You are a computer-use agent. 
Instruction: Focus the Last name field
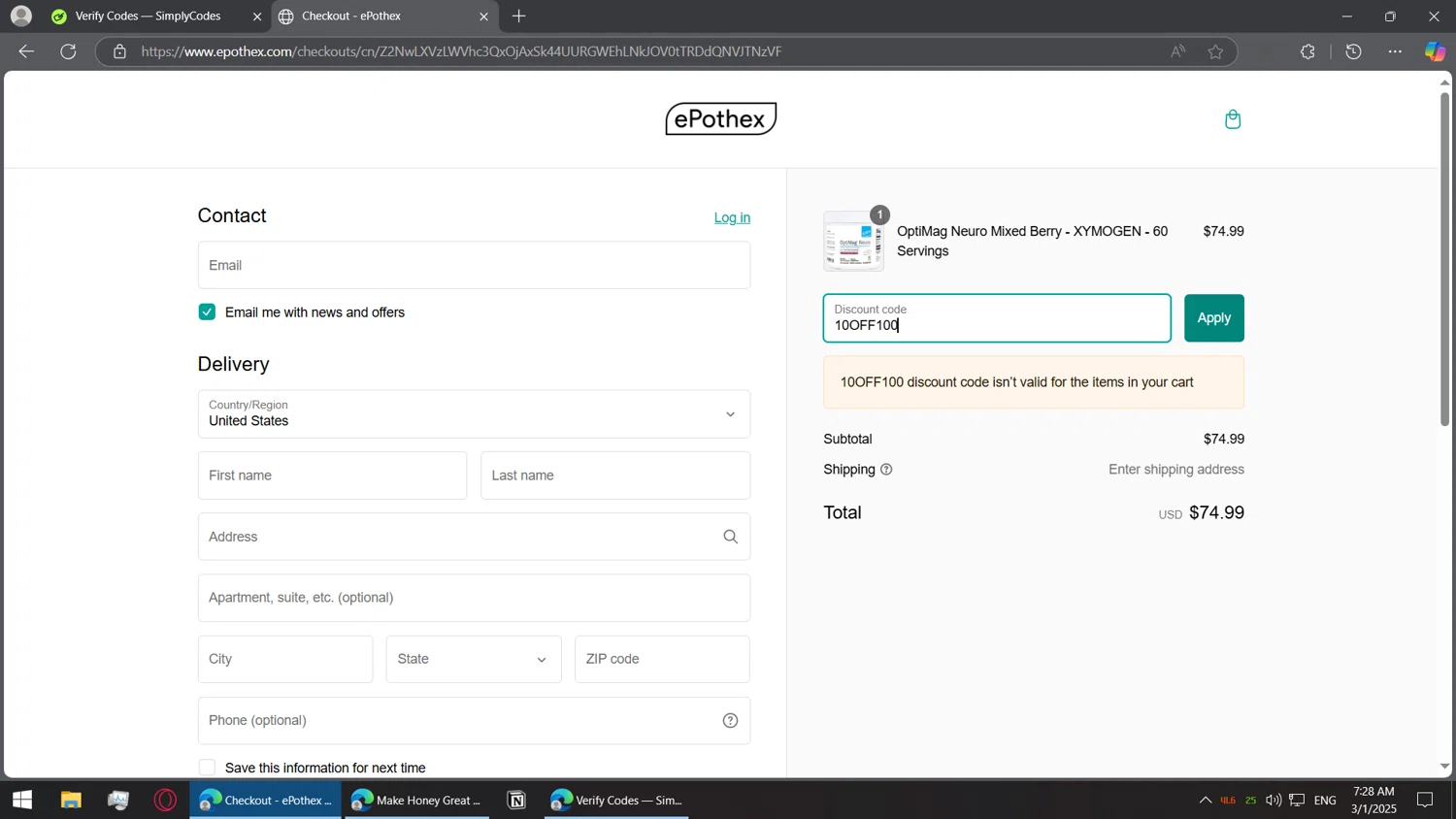point(615,475)
